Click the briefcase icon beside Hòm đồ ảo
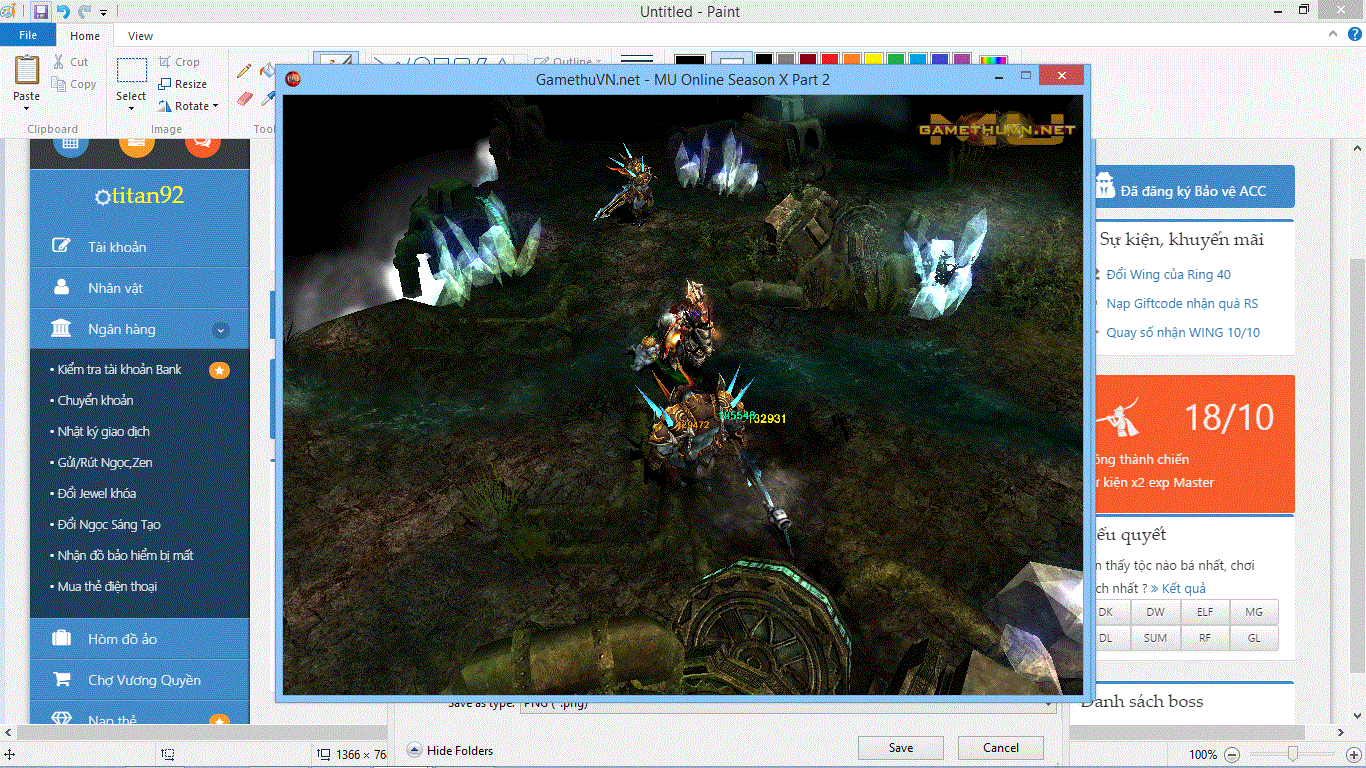Screen dimensions: 1366x768 click(x=61, y=638)
